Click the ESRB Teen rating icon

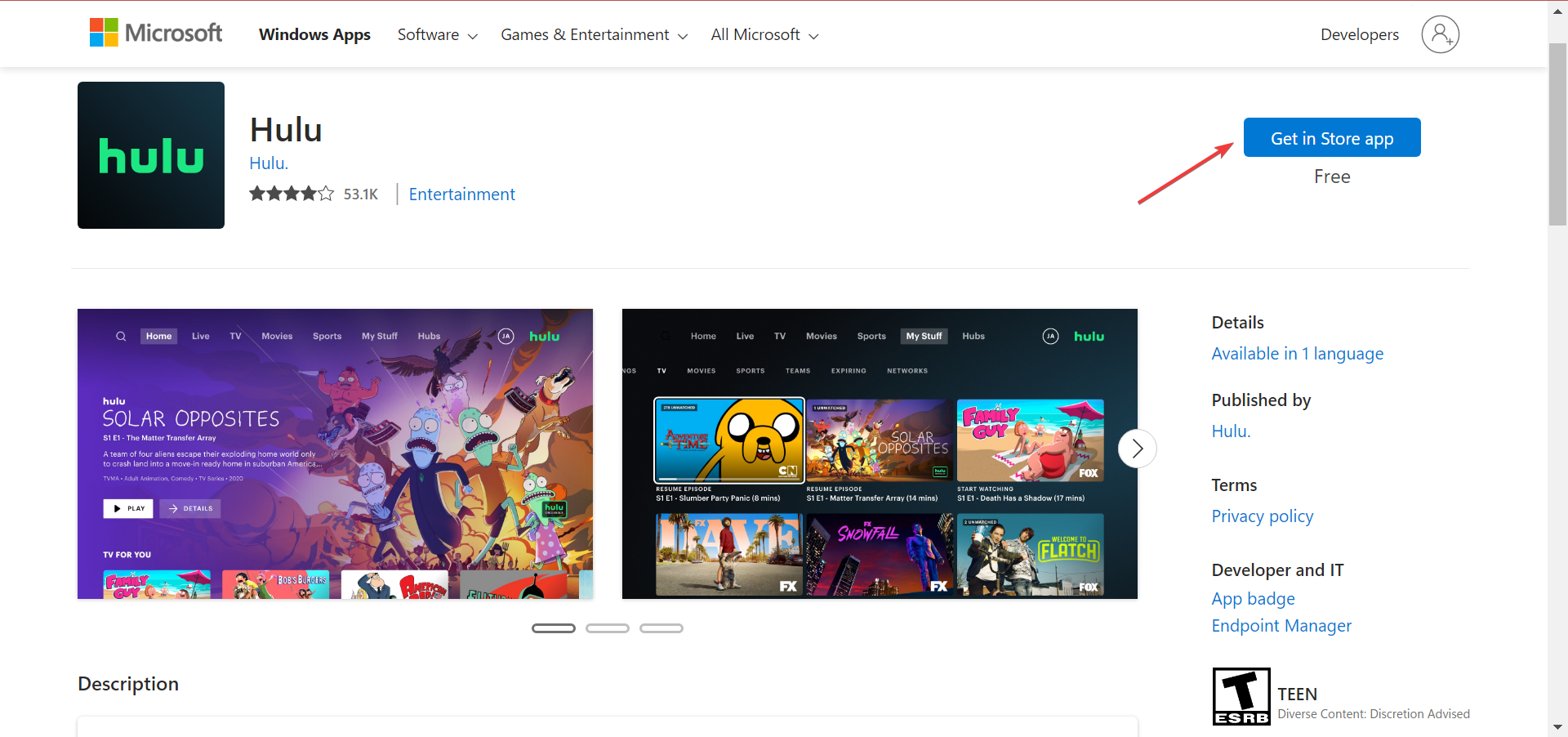(1241, 696)
